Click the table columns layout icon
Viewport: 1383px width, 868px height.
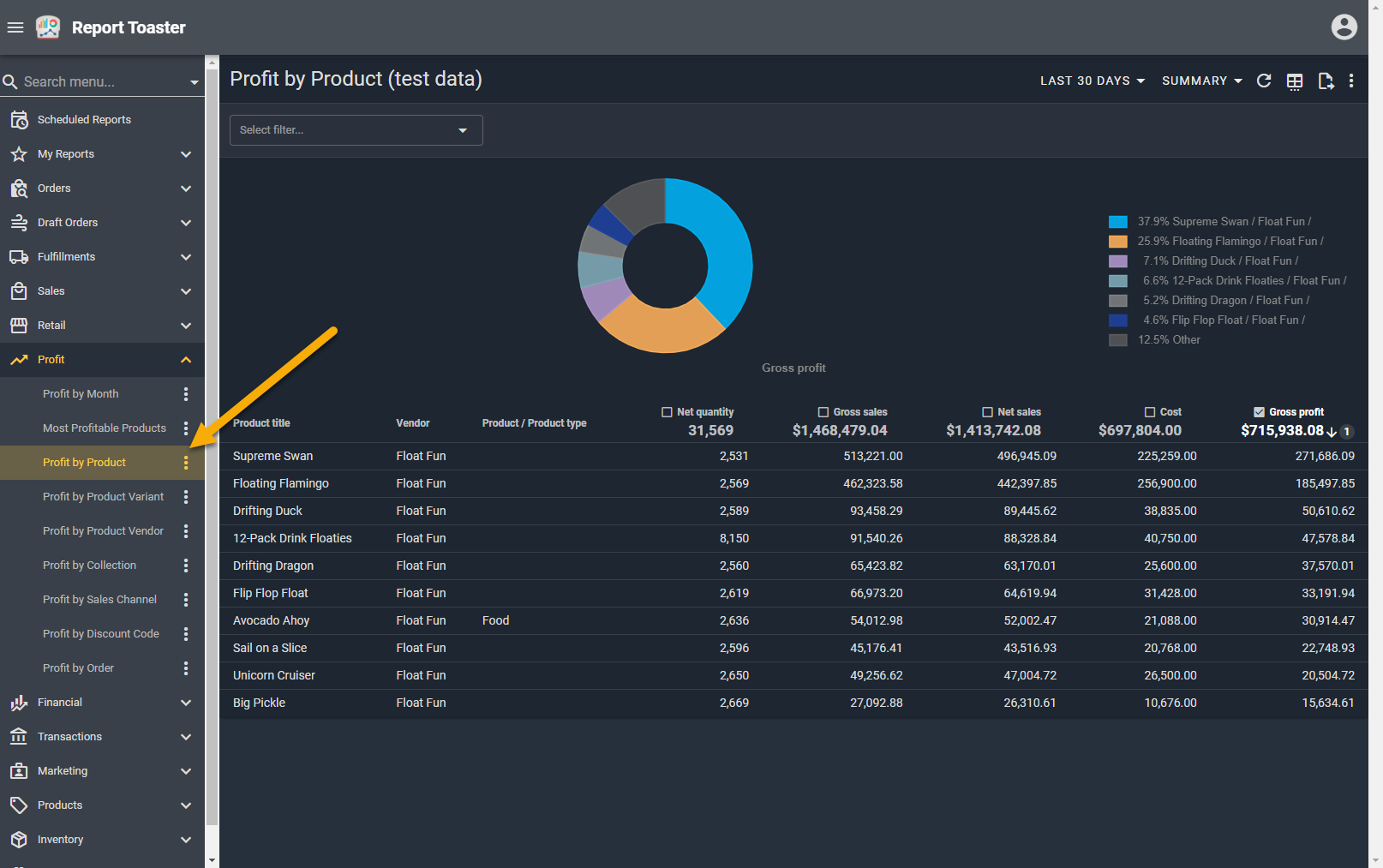1294,81
